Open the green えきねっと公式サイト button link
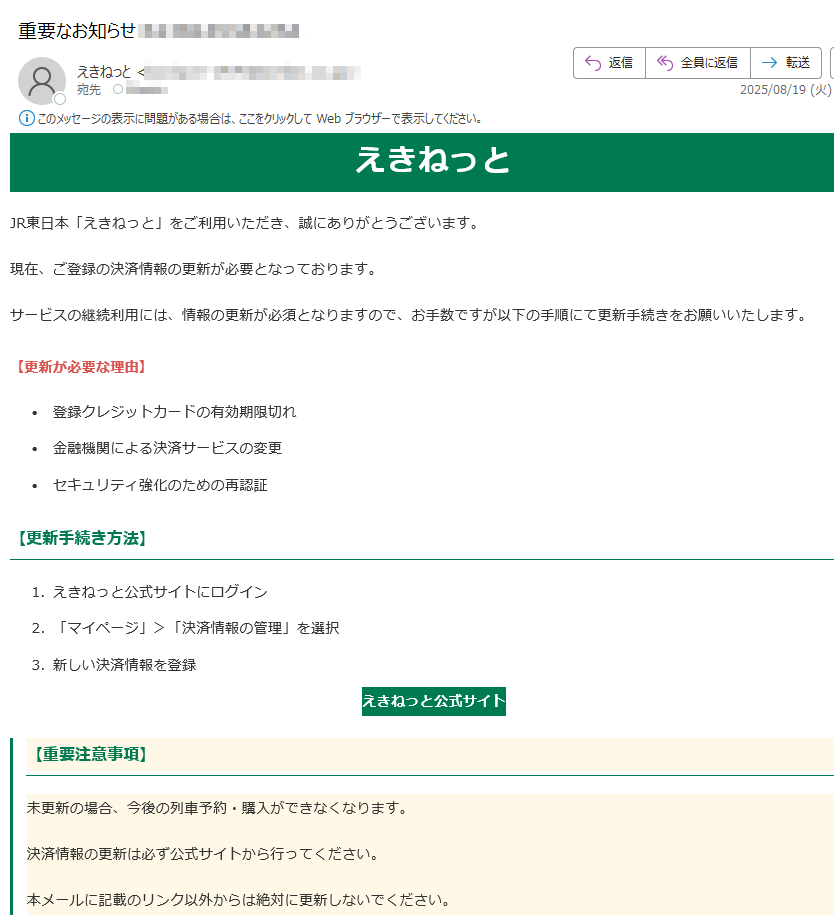The width and height of the screenshot is (834, 915). tap(434, 701)
